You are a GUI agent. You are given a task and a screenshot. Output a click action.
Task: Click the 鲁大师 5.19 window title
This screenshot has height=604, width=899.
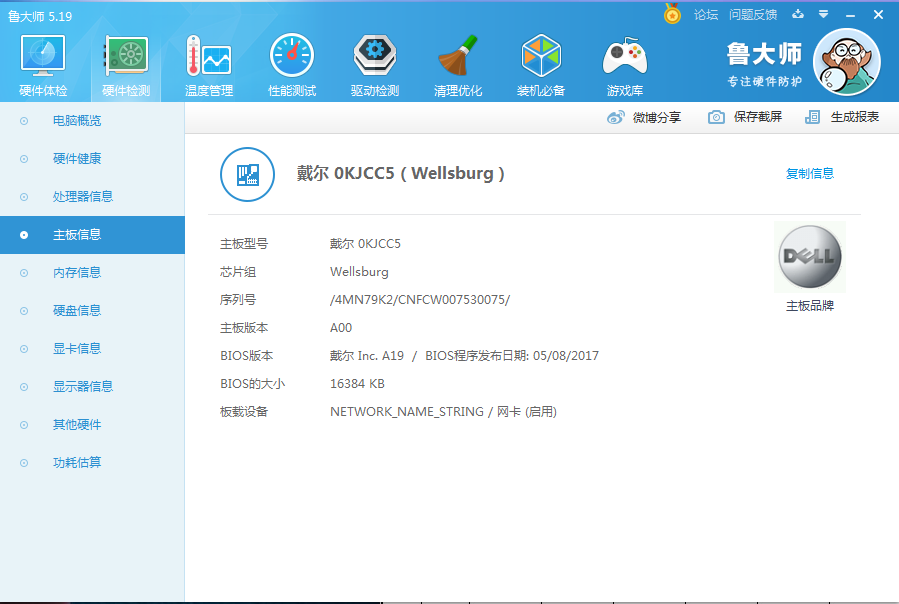pos(40,17)
